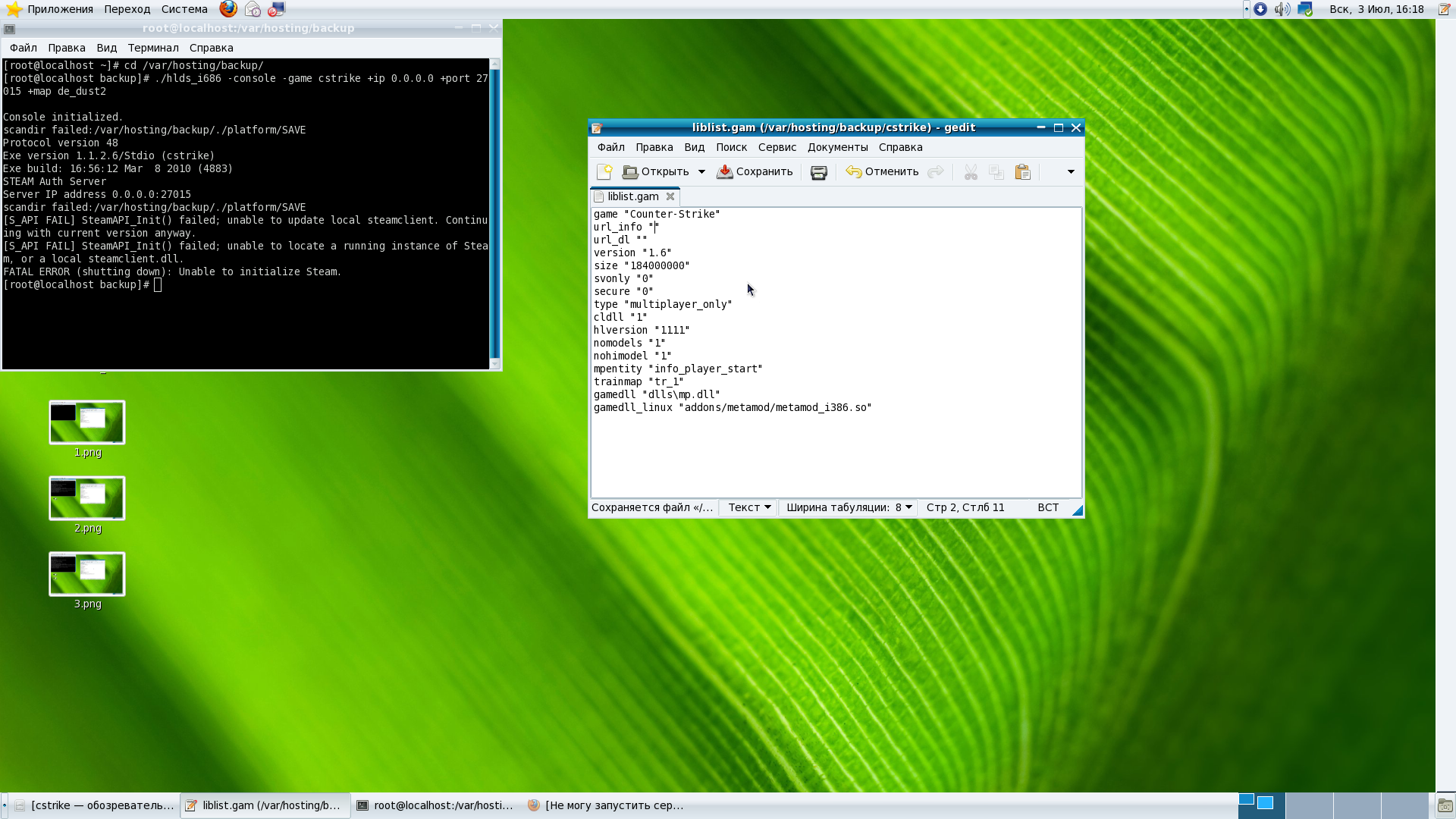Click the size "184000000" line
Image resolution: width=1456 pixels, height=819 pixels.
[x=642, y=265]
